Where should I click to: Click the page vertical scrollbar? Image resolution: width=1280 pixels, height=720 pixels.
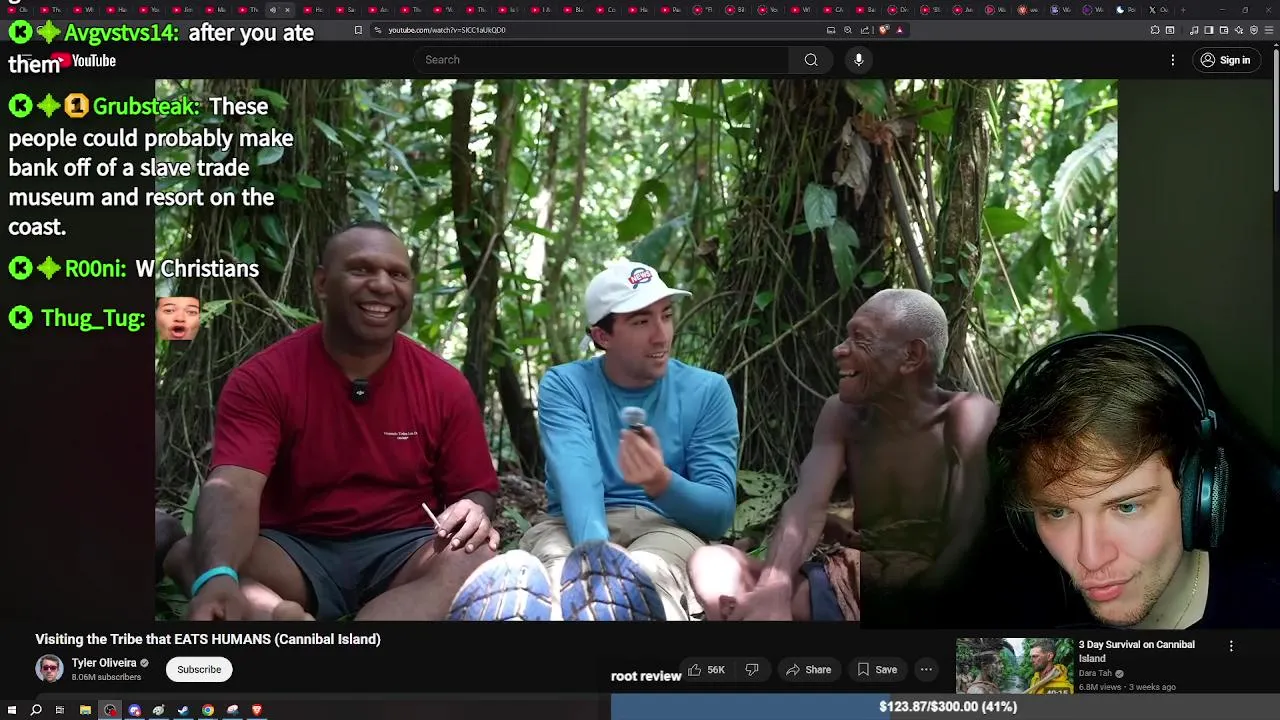(1275, 120)
